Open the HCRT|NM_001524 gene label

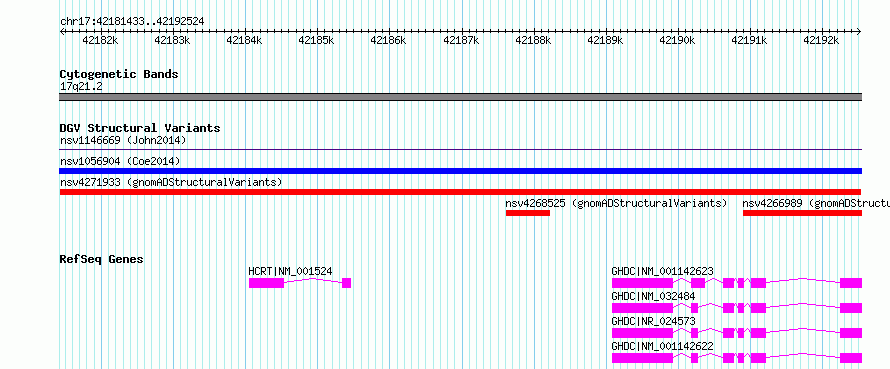click(x=291, y=271)
